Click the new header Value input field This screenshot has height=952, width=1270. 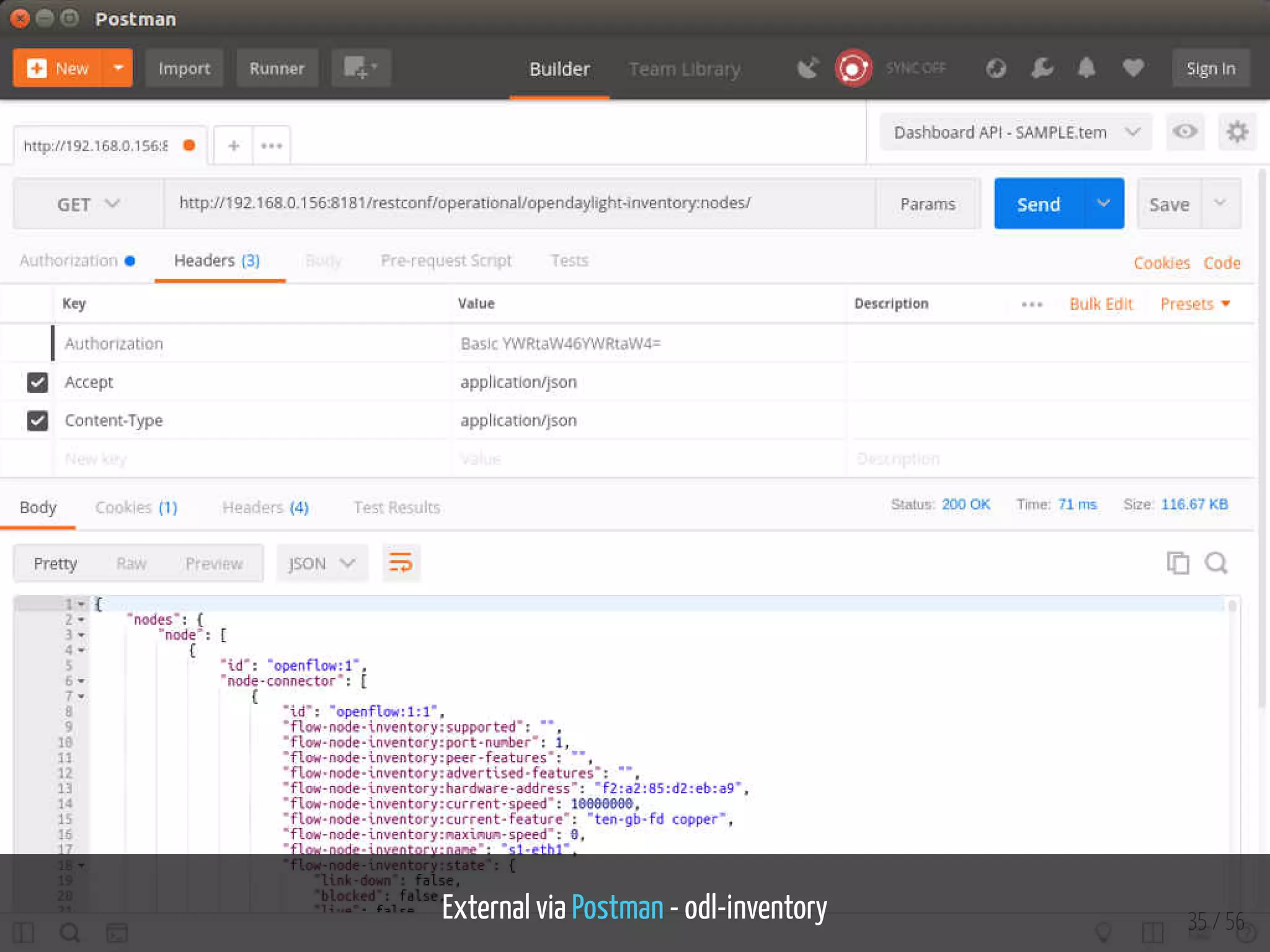point(649,459)
